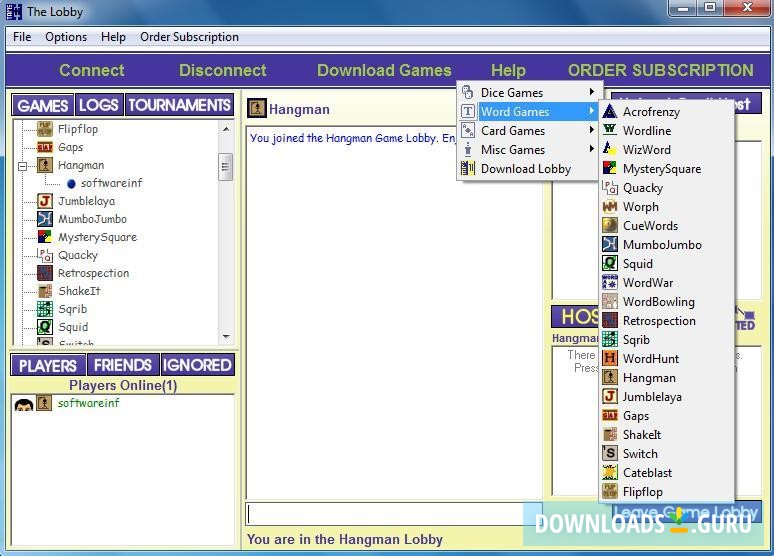Click the Gaps icon in games tree
Image resolution: width=774 pixels, height=556 pixels.
(x=44, y=147)
